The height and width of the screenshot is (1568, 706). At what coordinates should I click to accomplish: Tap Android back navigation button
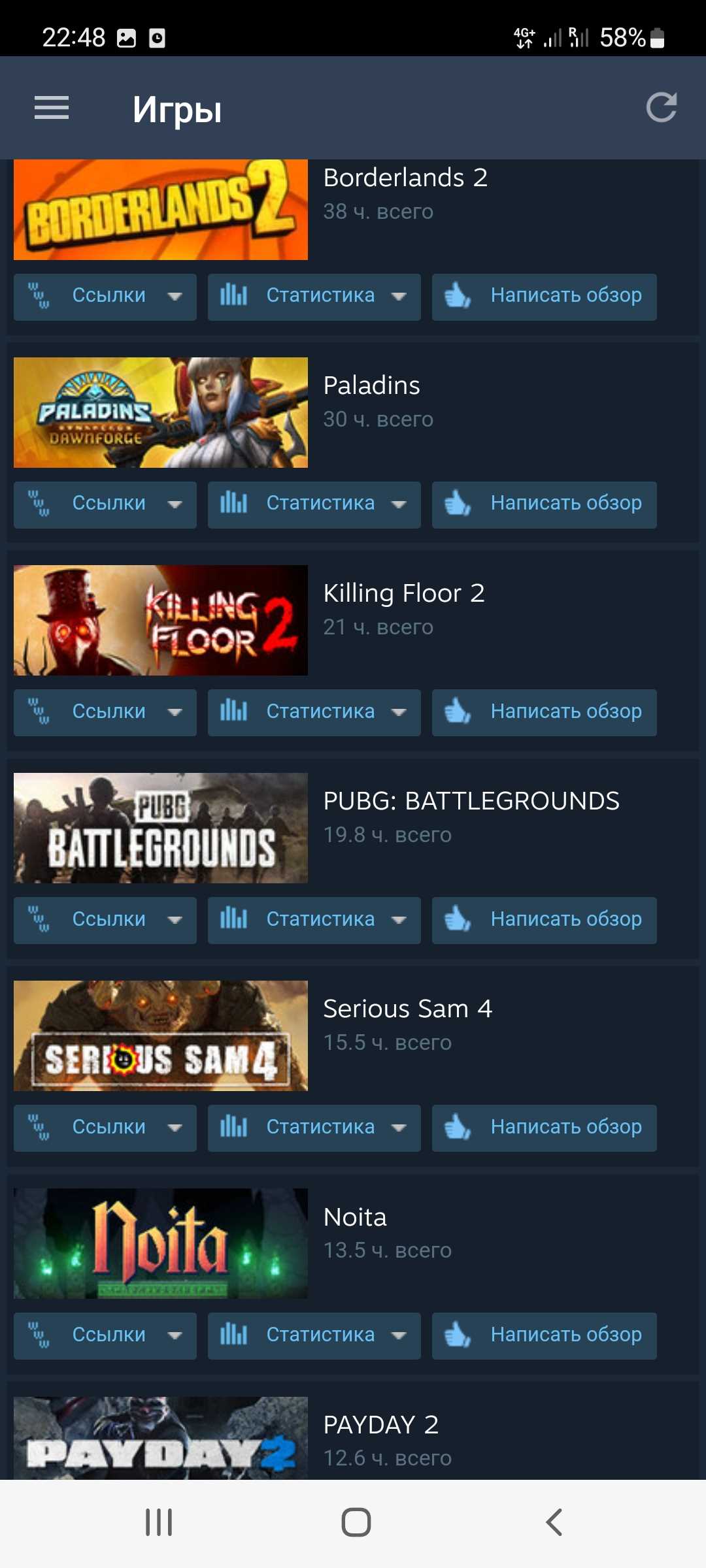(554, 1522)
